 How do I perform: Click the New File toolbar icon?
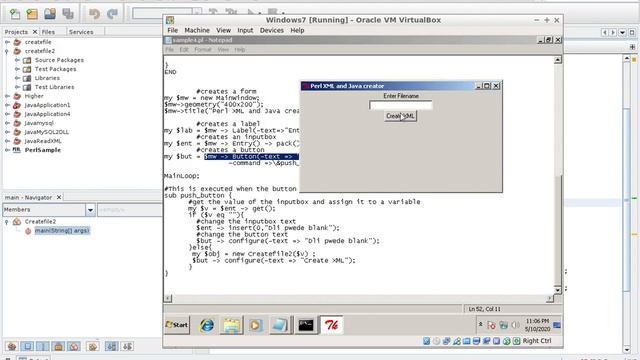pos(15,14)
